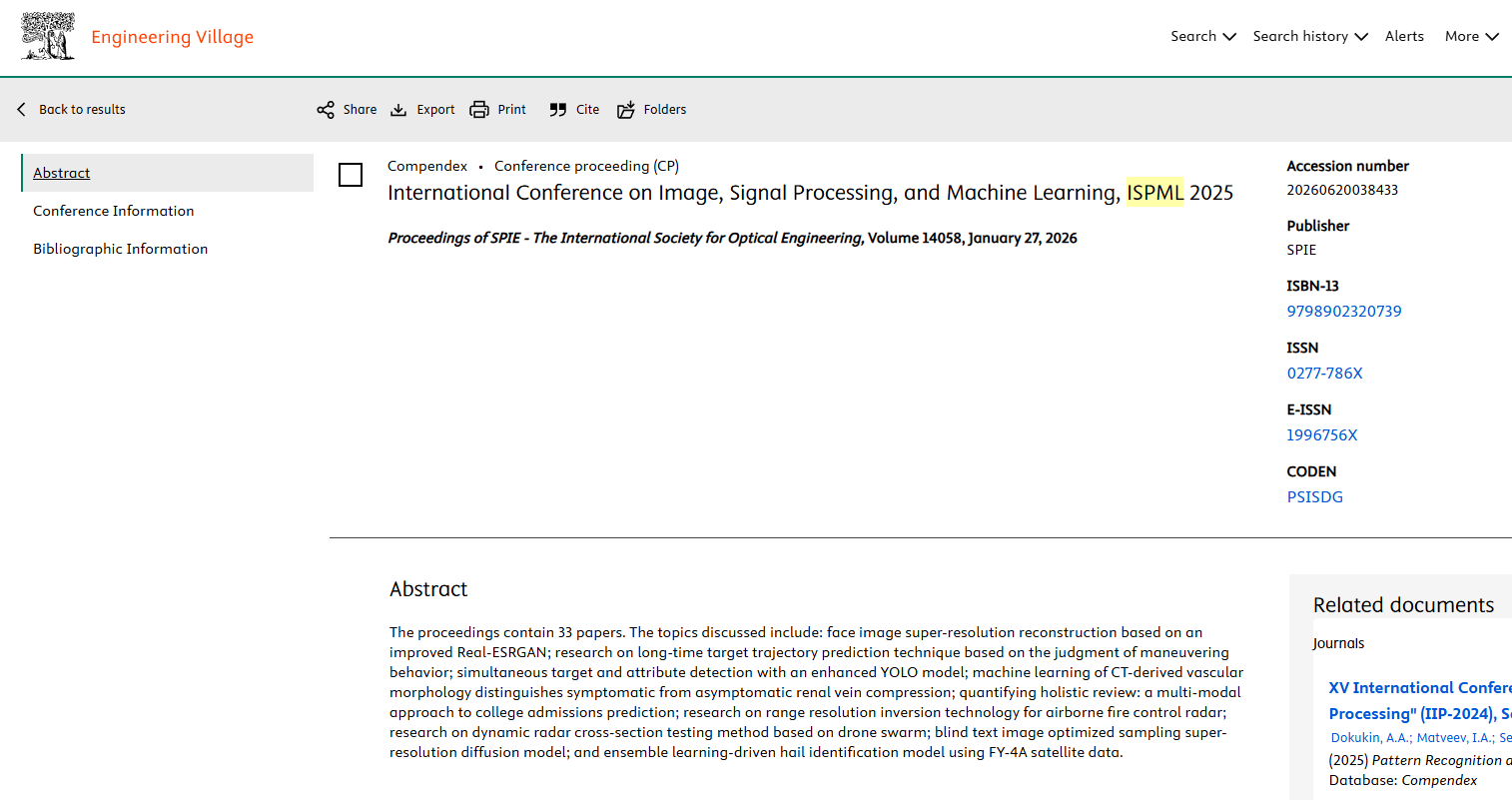
Task: Open the Alerts page
Action: pos(1404,37)
